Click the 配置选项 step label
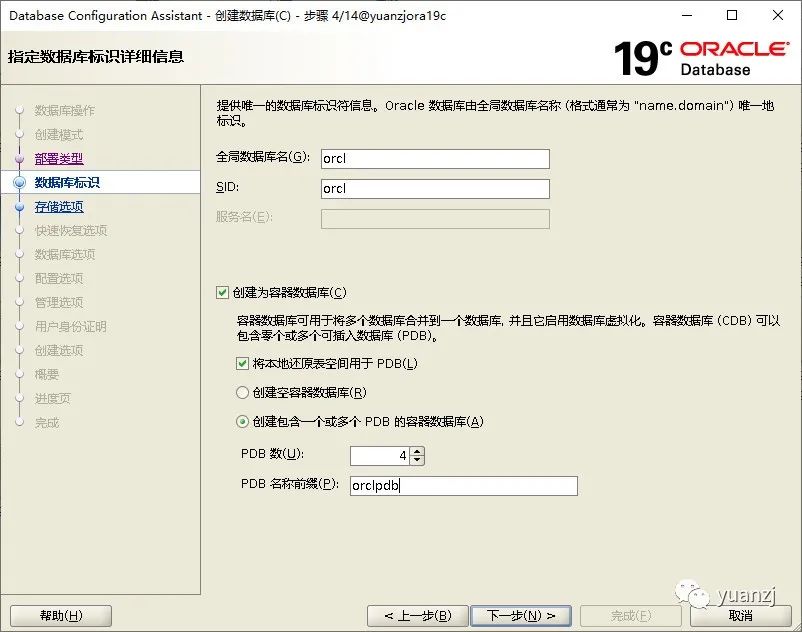Screen dimensions: 802x632 [59, 279]
